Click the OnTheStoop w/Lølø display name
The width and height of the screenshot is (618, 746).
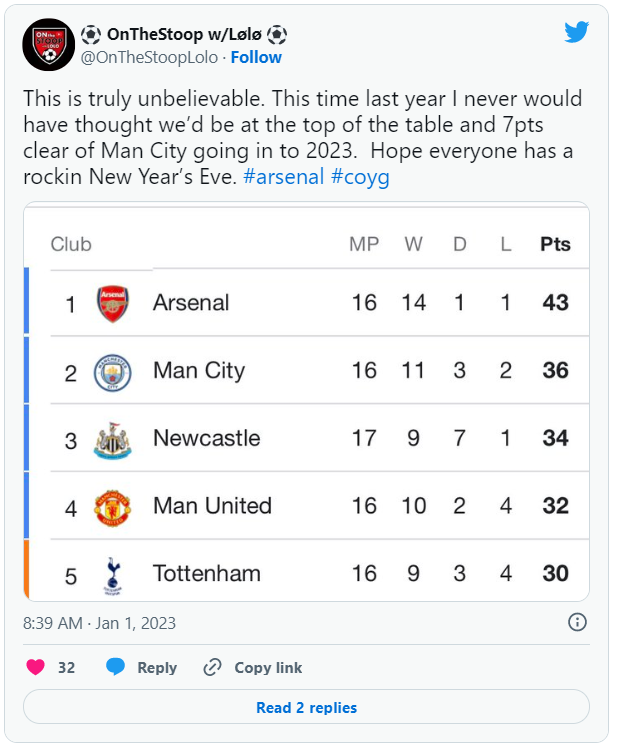(x=184, y=34)
